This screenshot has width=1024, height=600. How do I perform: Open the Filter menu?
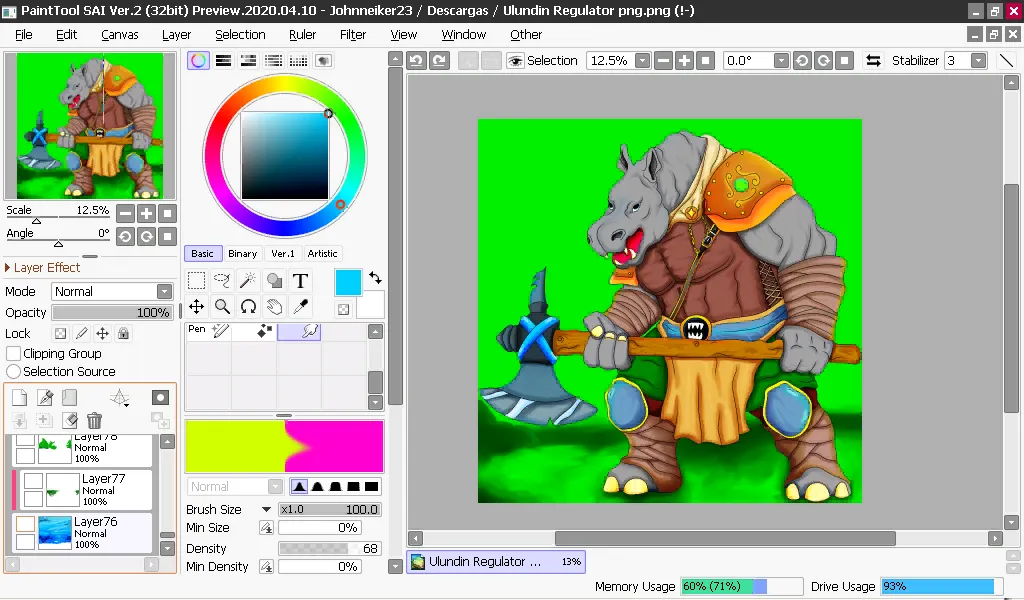pos(353,35)
